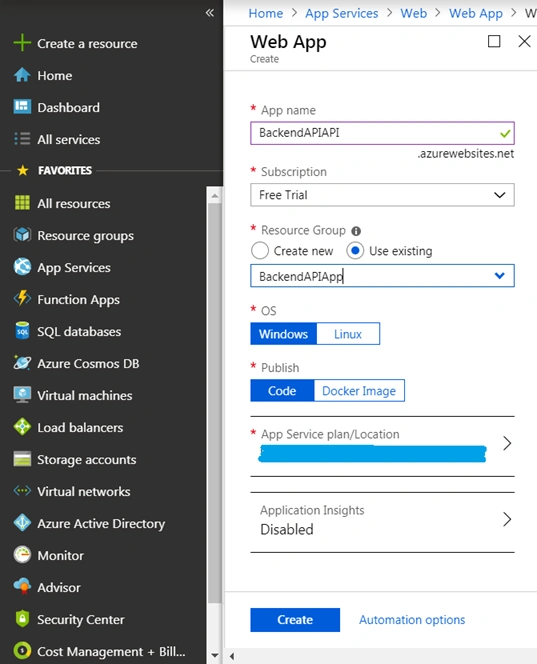This screenshot has width=537, height=664.
Task: Click the Security Center shield icon
Action: pyautogui.click(x=22, y=619)
